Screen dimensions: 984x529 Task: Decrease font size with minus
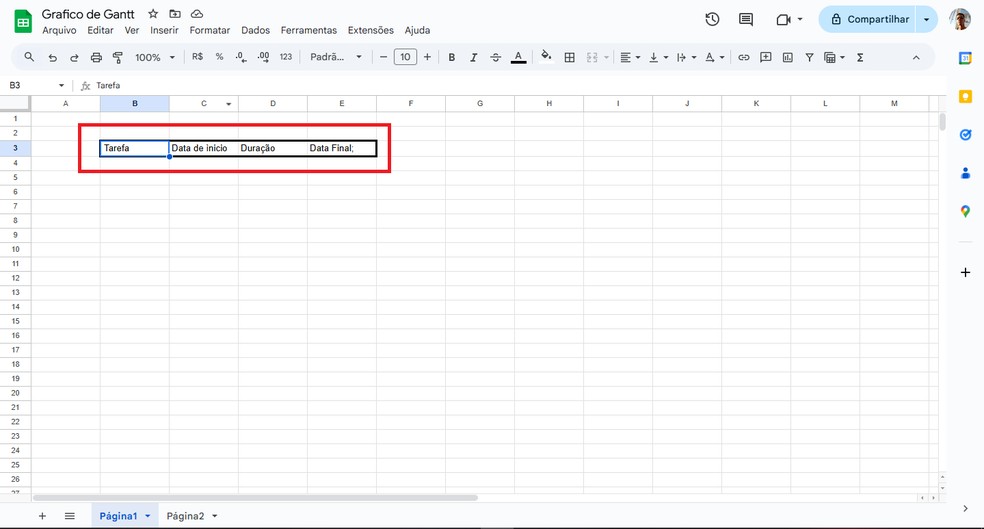click(x=383, y=57)
